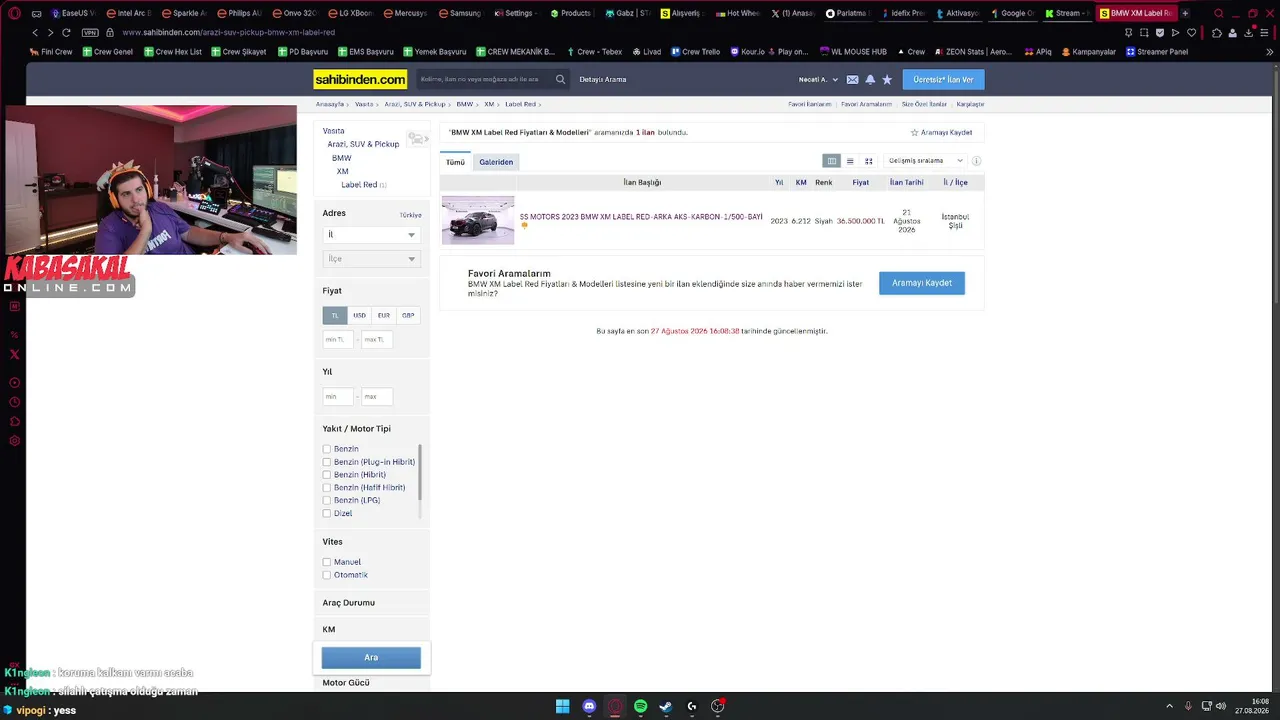
Task: Switch to the Stream browser tab
Action: tap(1067, 13)
